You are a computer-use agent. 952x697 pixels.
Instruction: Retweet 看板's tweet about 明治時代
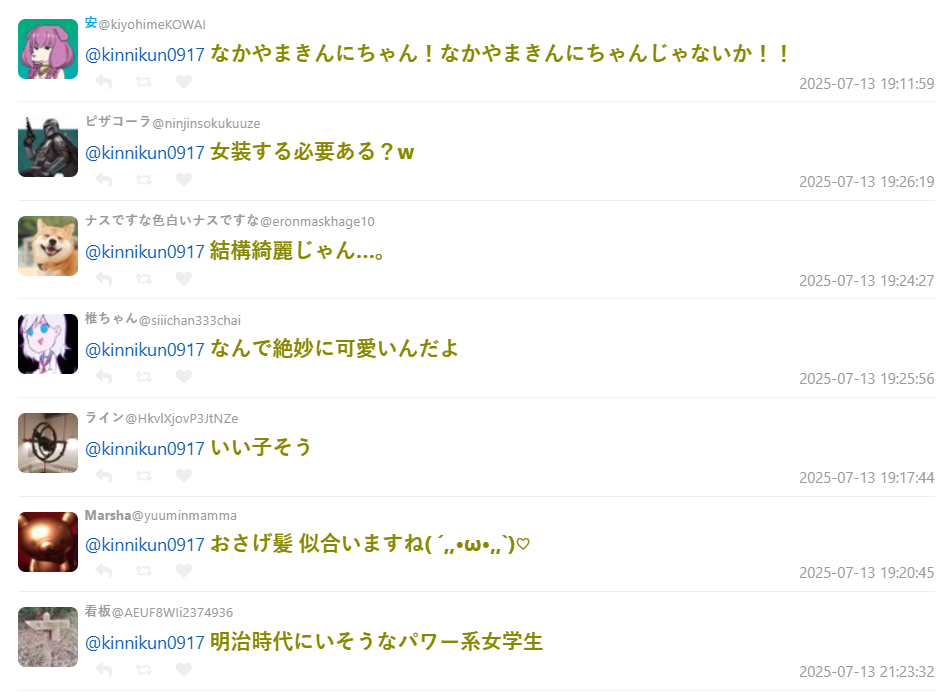[144, 670]
